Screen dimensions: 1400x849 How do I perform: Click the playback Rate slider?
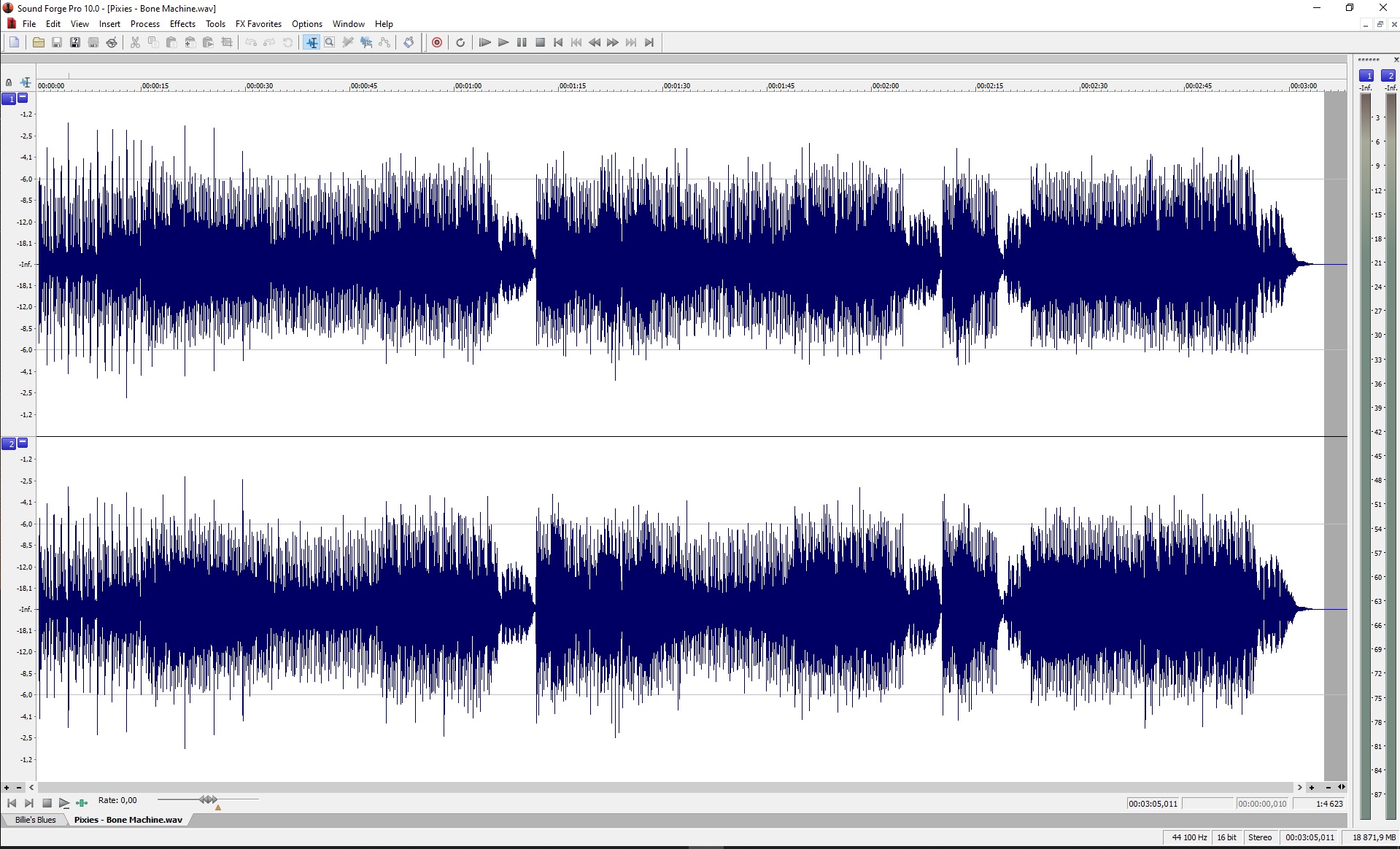(x=209, y=800)
